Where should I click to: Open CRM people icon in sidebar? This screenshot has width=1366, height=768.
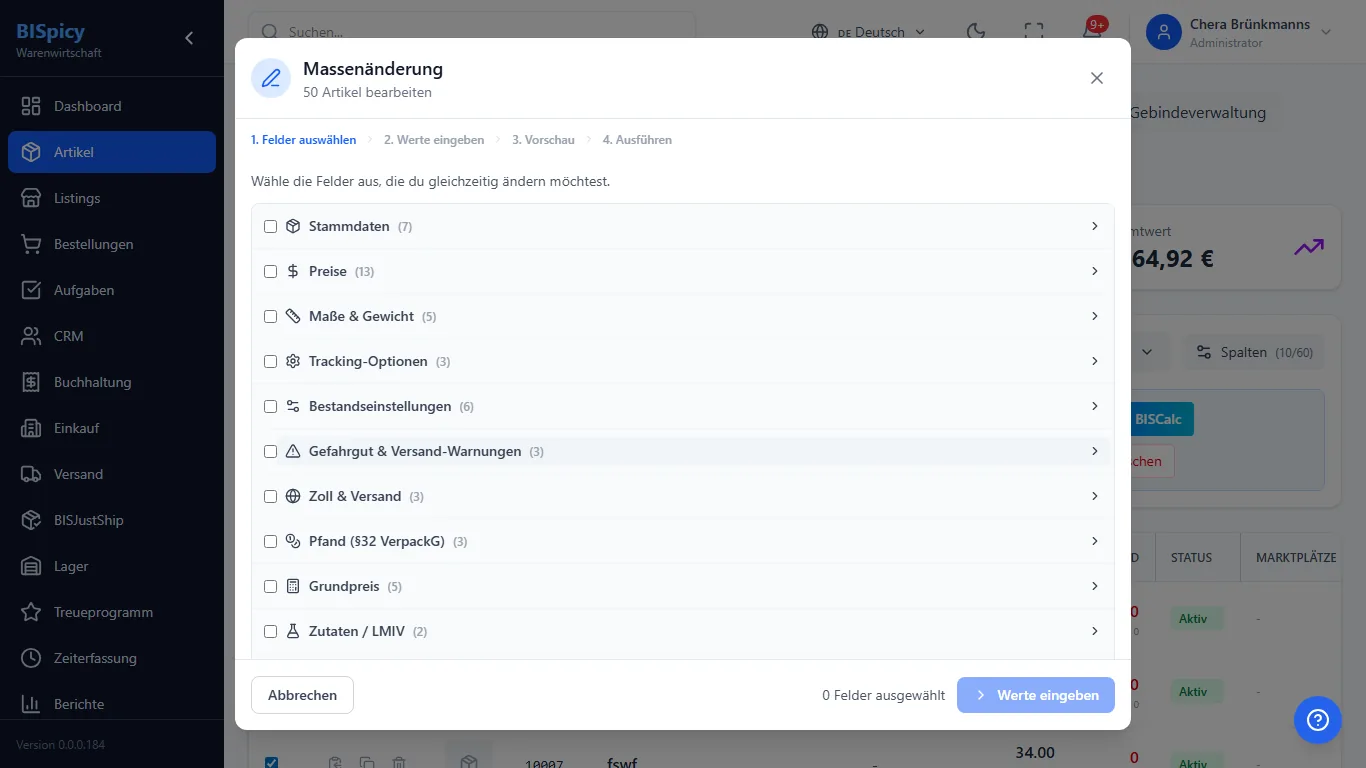pos(31,336)
